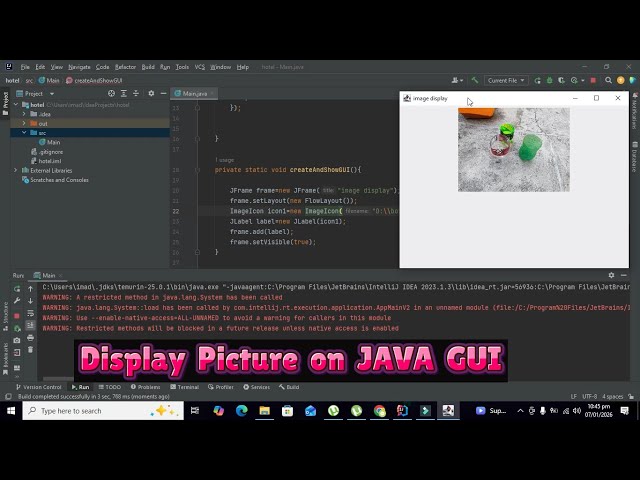640x480 pixels.
Task: Open the Version Control tool window
Action: [x=38, y=387]
